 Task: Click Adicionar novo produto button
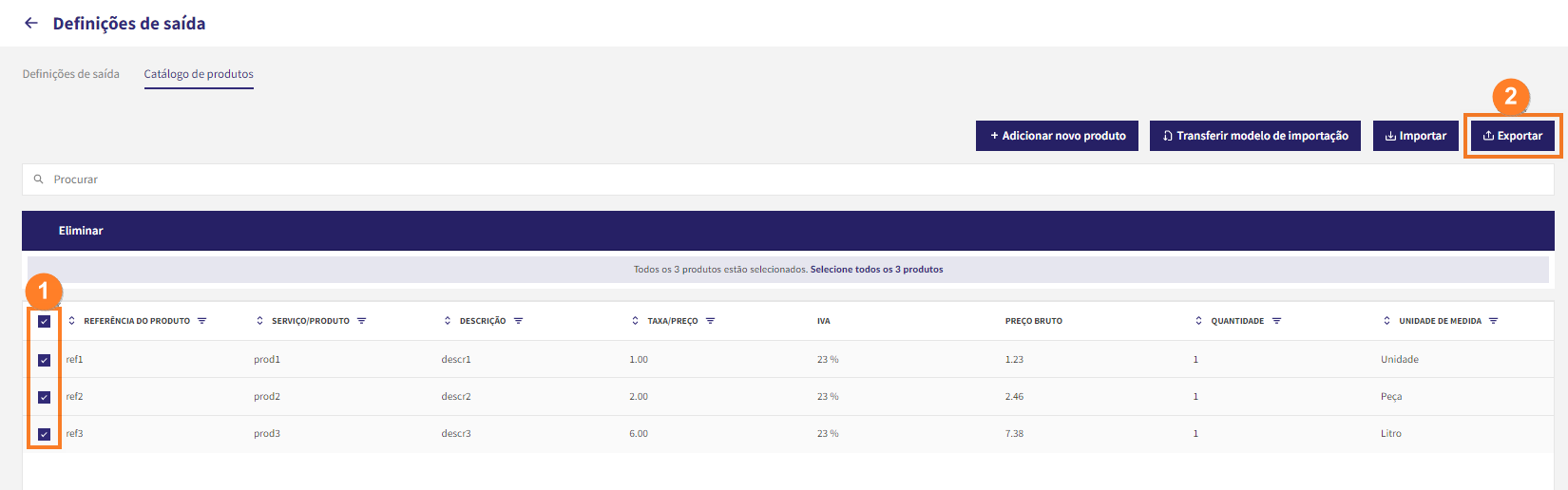(x=1057, y=136)
